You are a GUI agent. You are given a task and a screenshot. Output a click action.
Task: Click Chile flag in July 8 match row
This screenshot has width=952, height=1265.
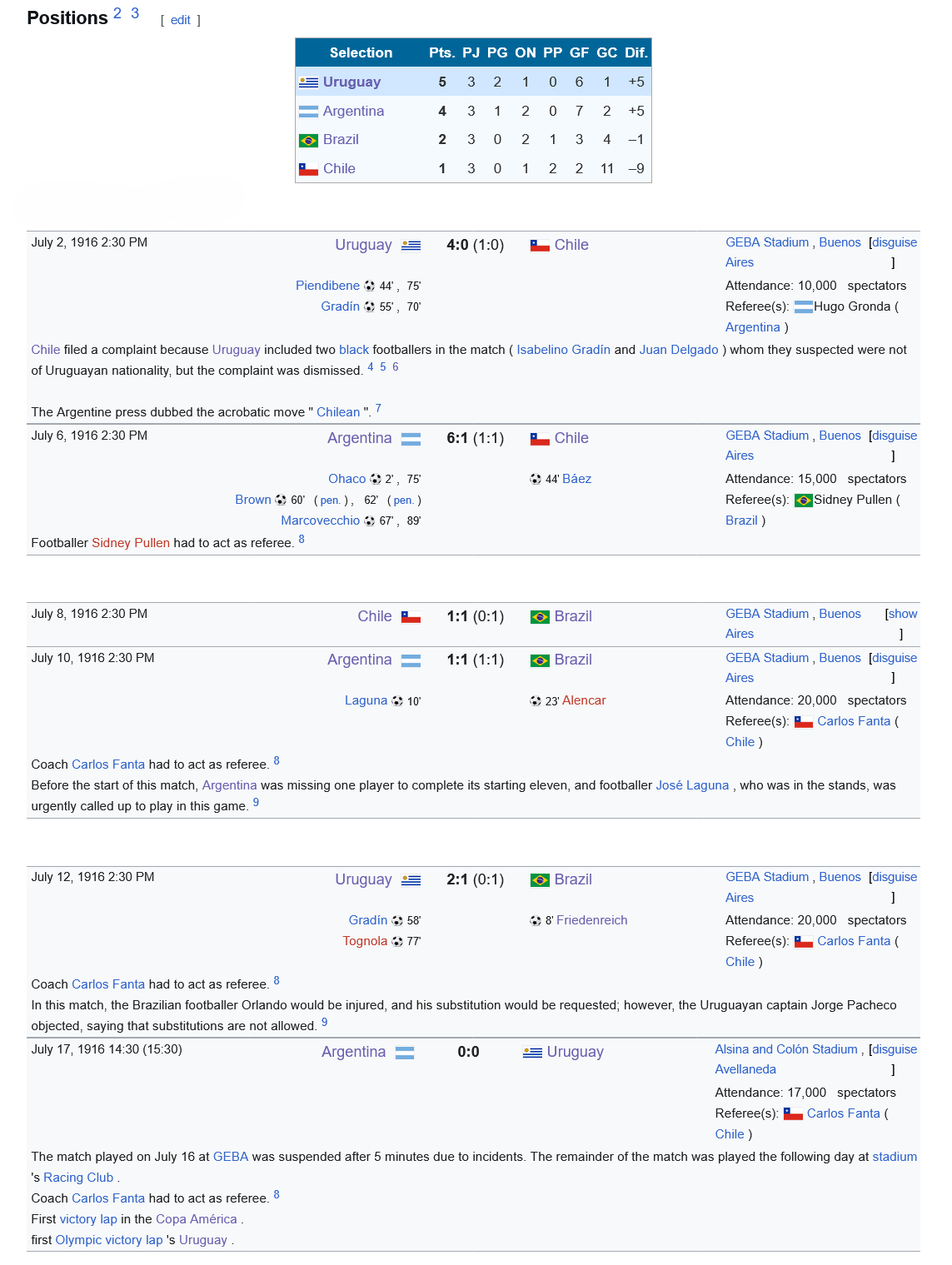(x=411, y=617)
